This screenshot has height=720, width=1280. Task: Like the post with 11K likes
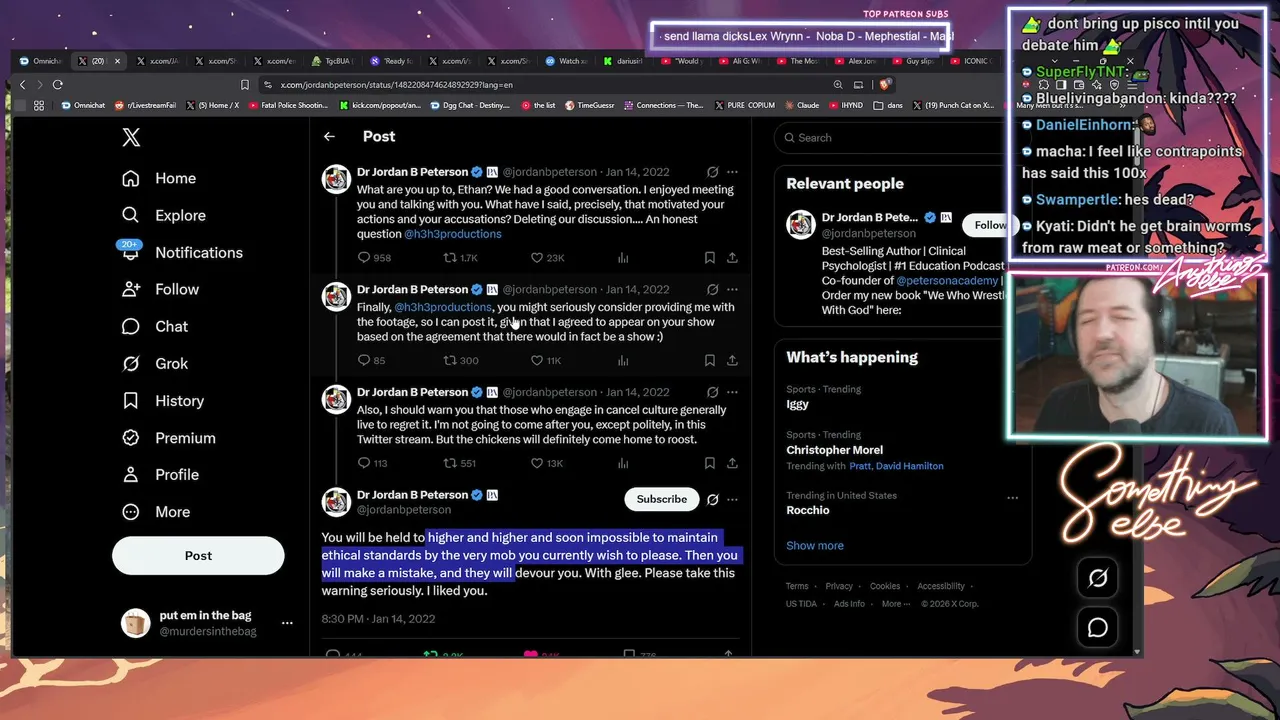click(x=537, y=360)
